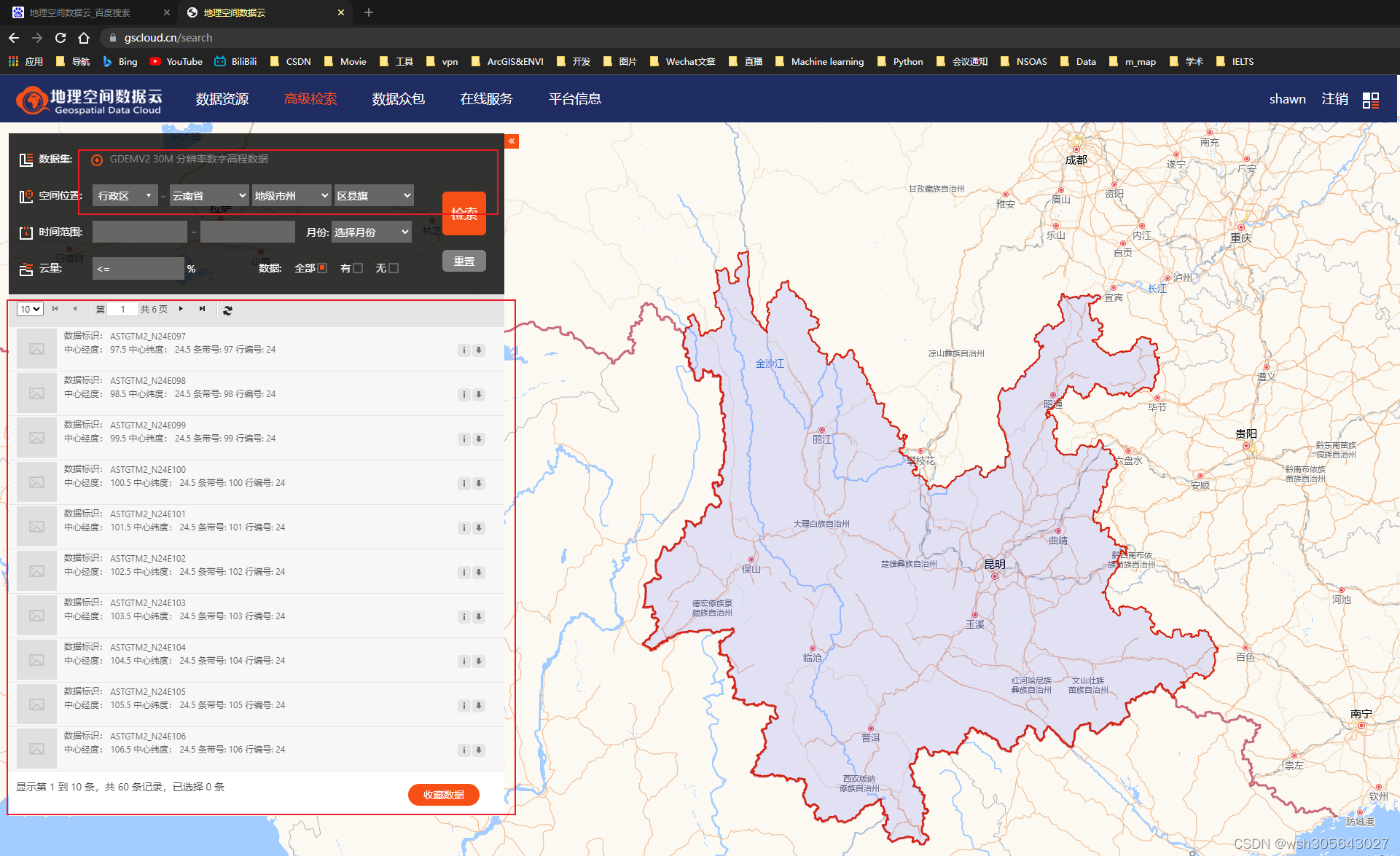Viewport: 1400px width, 856px height.
Task: Click the refresh results icon
Action: pyautogui.click(x=227, y=310)
